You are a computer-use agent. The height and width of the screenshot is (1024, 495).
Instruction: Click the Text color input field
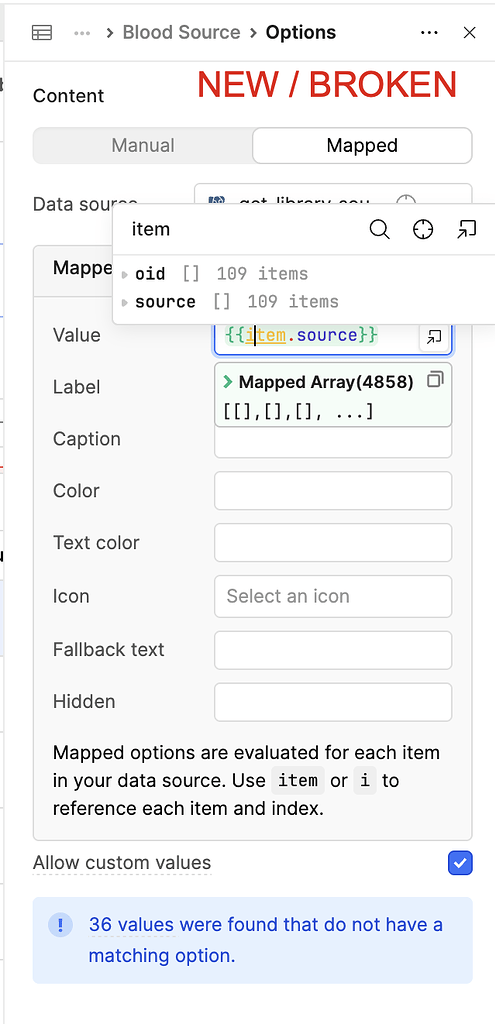pyautogui.click(x=333, y=543)
